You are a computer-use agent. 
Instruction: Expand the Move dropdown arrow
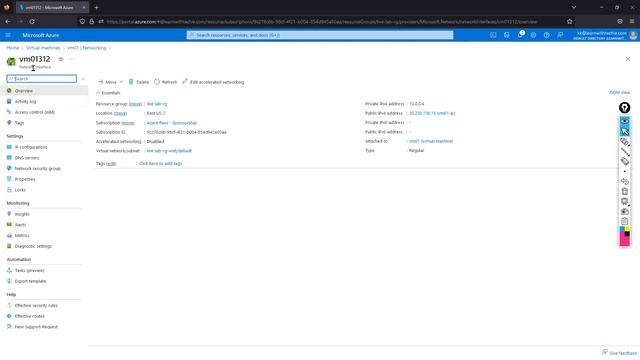121,82
